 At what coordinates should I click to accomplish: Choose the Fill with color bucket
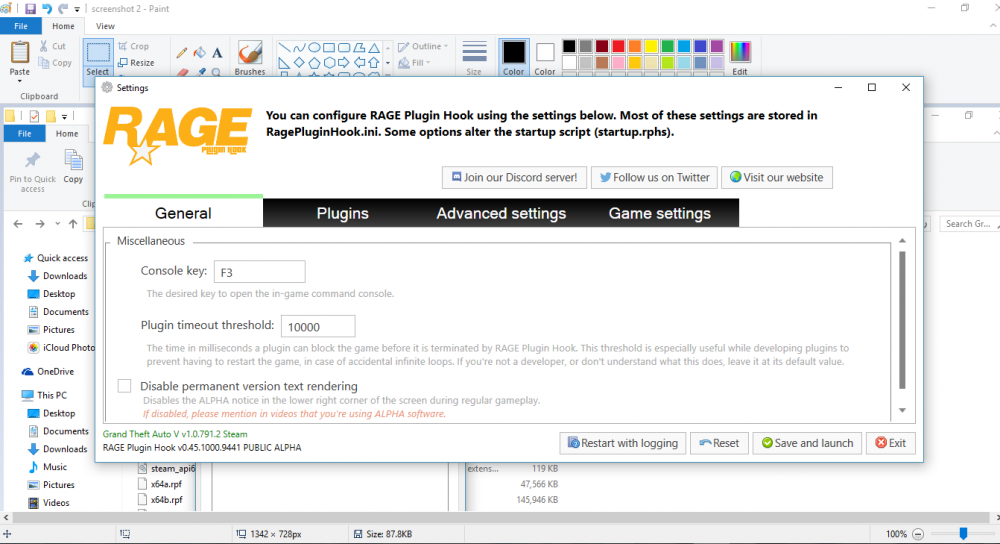click(x=200, y=53)
